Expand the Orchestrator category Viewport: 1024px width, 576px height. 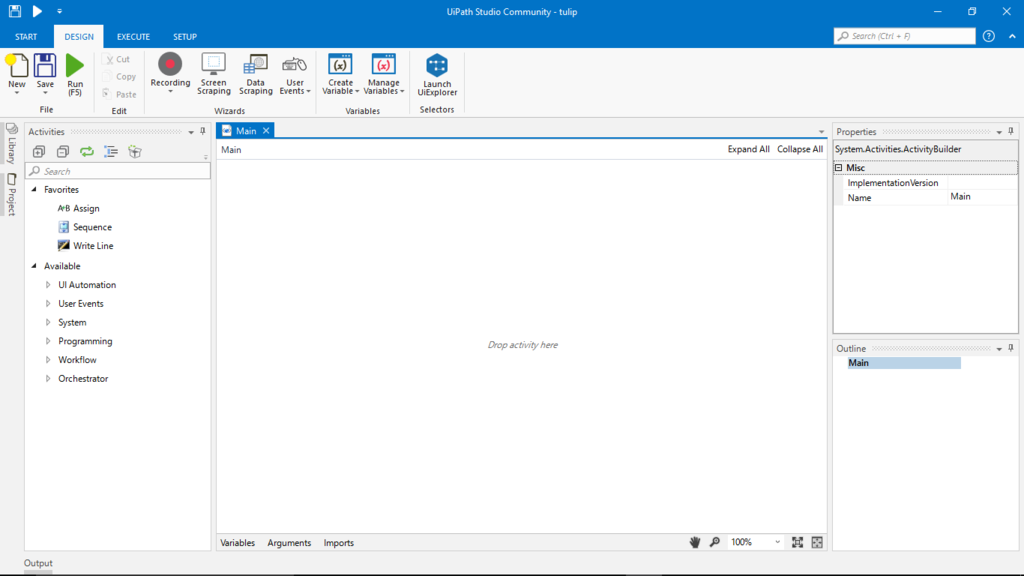[x=48, y=379]
